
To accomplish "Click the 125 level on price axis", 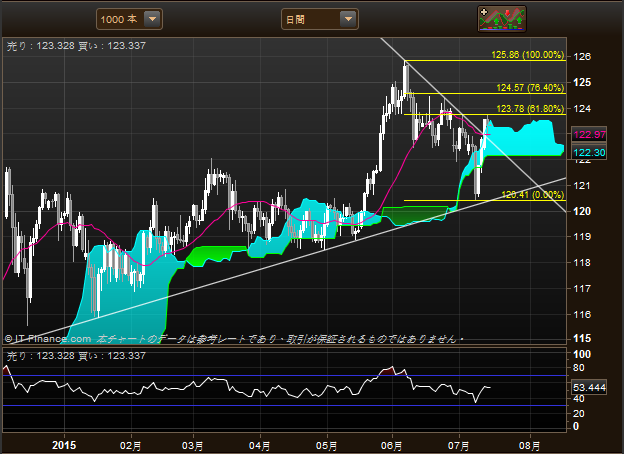I will (582, 82).
